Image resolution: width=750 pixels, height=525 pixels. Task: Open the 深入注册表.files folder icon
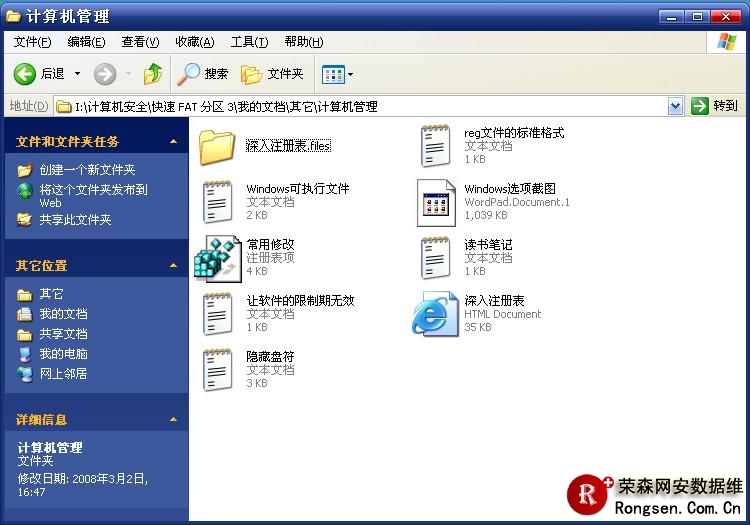point(216,146)
